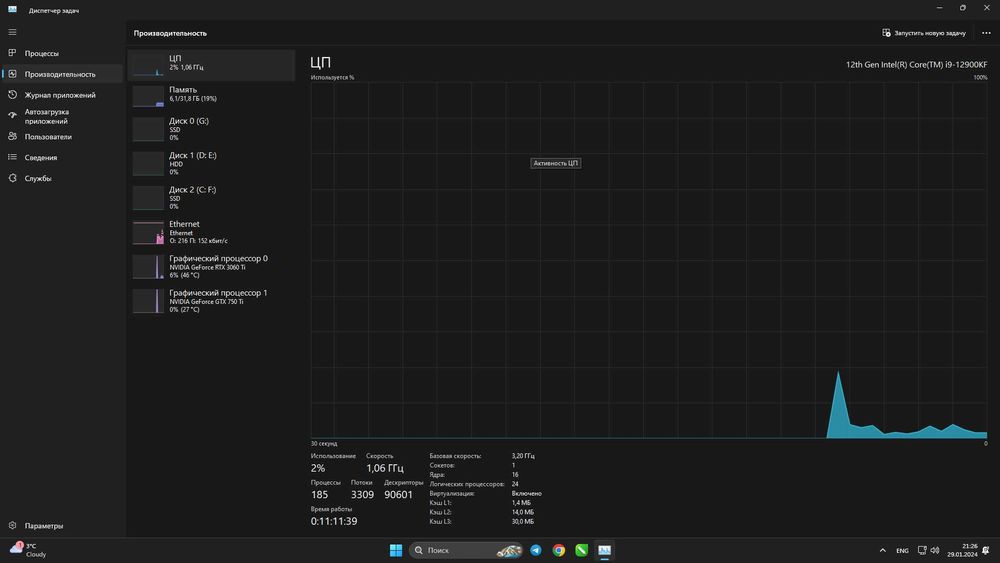Viewport: 1000px width, 563px height.
Task: Click the Виртуализация Включено value
Action: click(x=526, y=494)
